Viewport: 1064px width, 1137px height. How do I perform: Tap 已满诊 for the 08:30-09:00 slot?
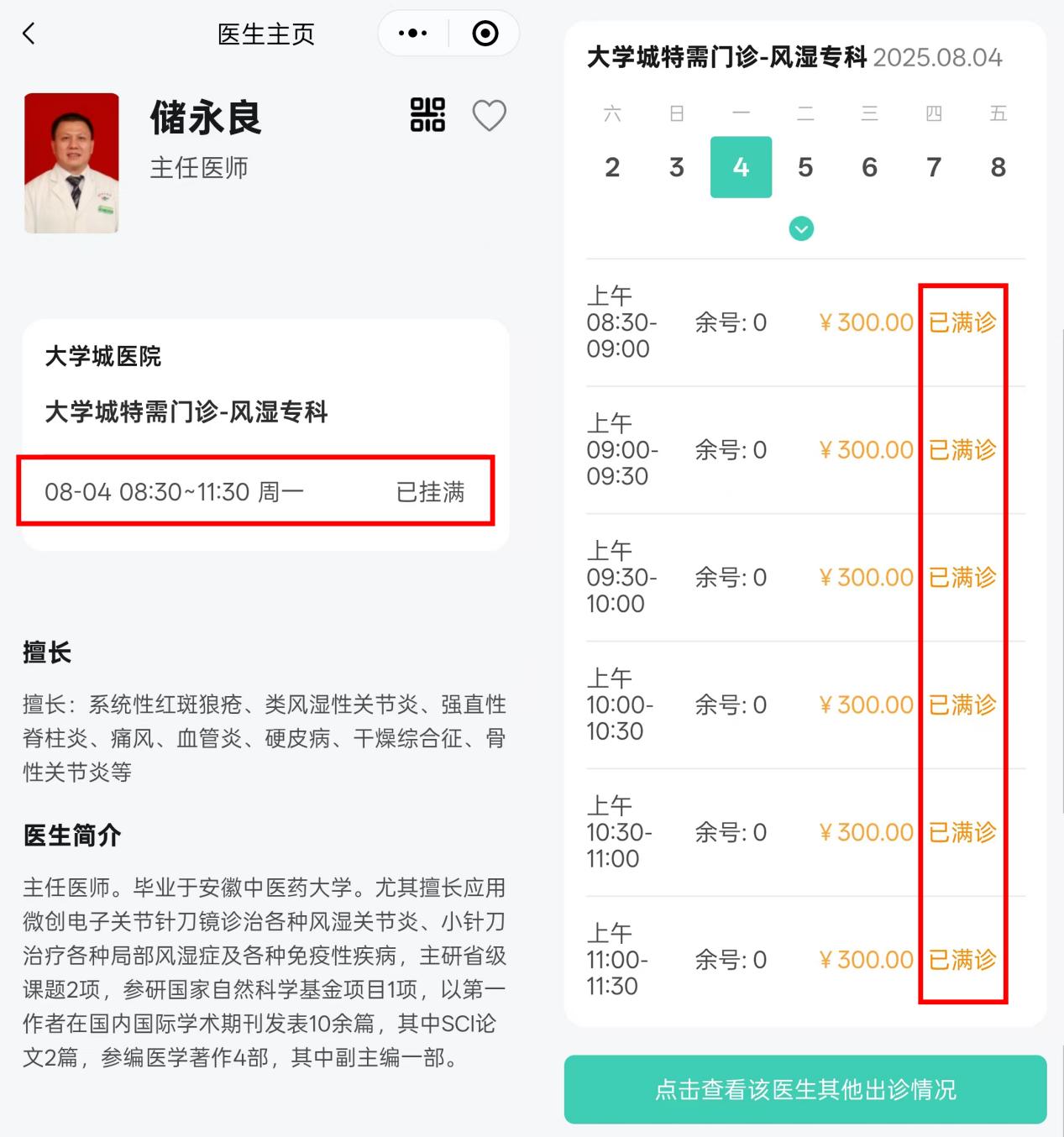click(962, 322)
